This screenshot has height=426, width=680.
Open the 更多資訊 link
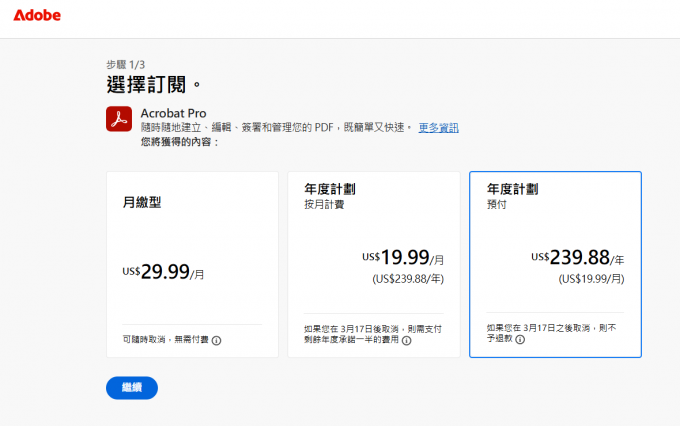tap(438, 128)
